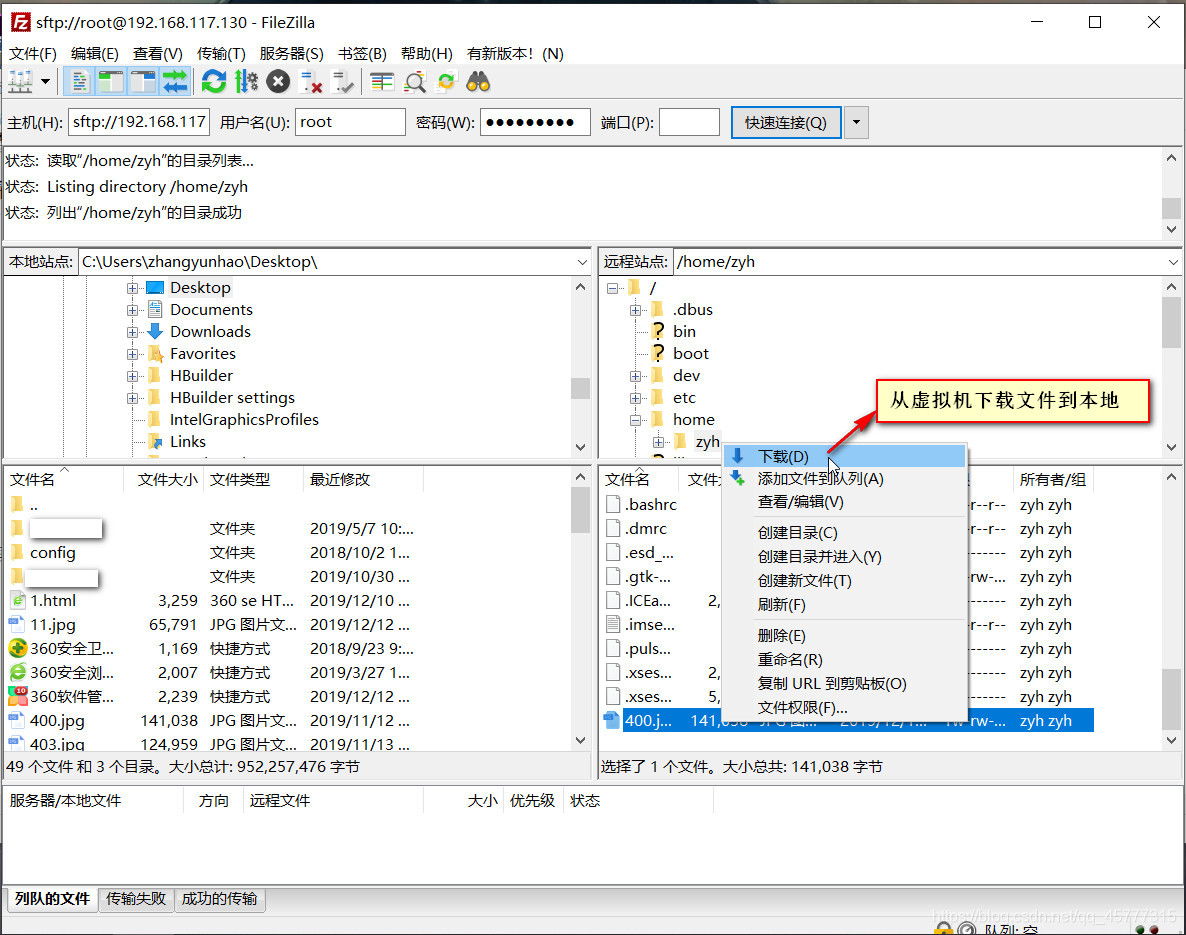
Task: Click the message log vertical scrollbar
Action: click(1171, 194)
